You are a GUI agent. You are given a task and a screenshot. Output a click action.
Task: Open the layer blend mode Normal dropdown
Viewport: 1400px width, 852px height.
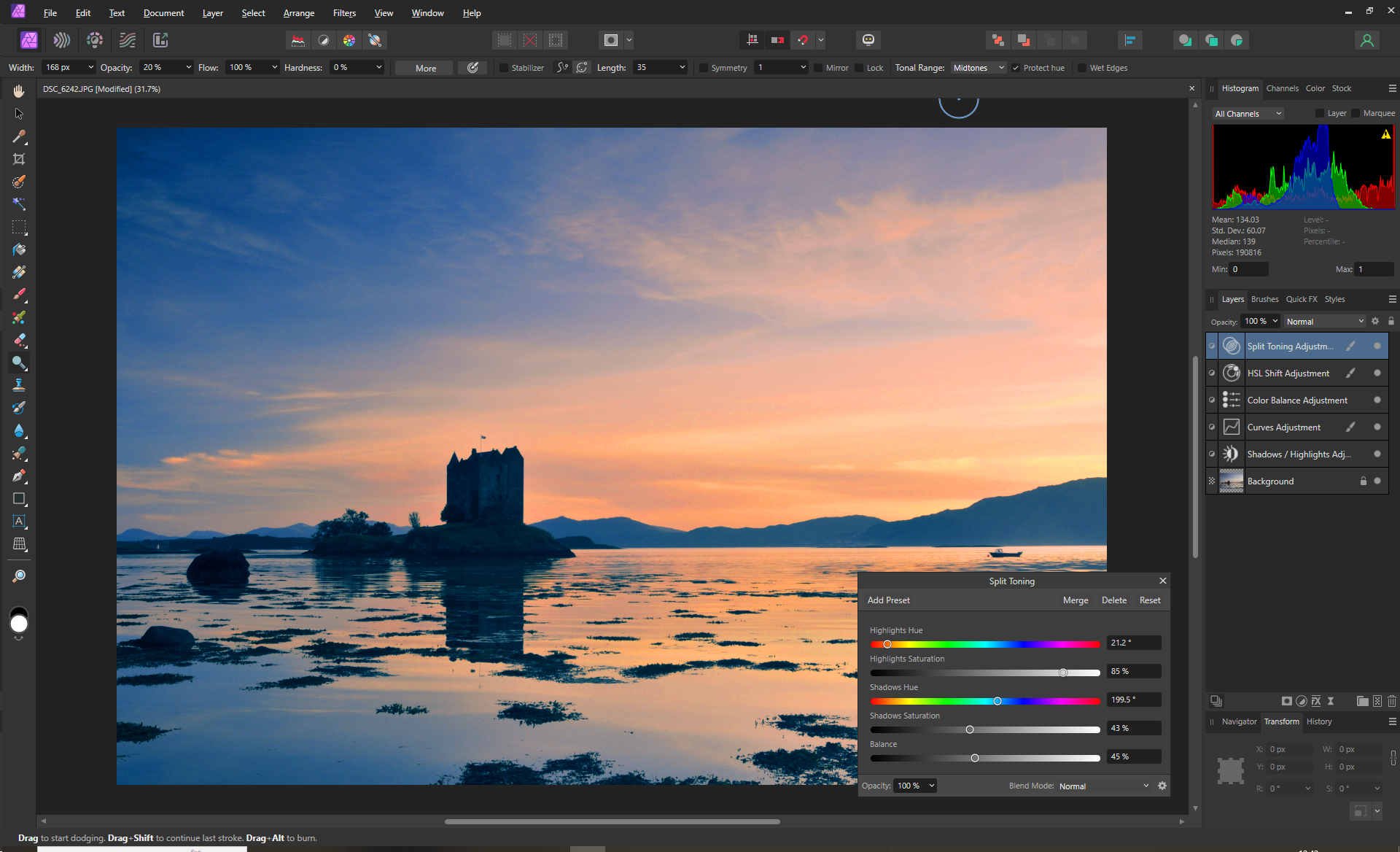tap(1325, 321)
